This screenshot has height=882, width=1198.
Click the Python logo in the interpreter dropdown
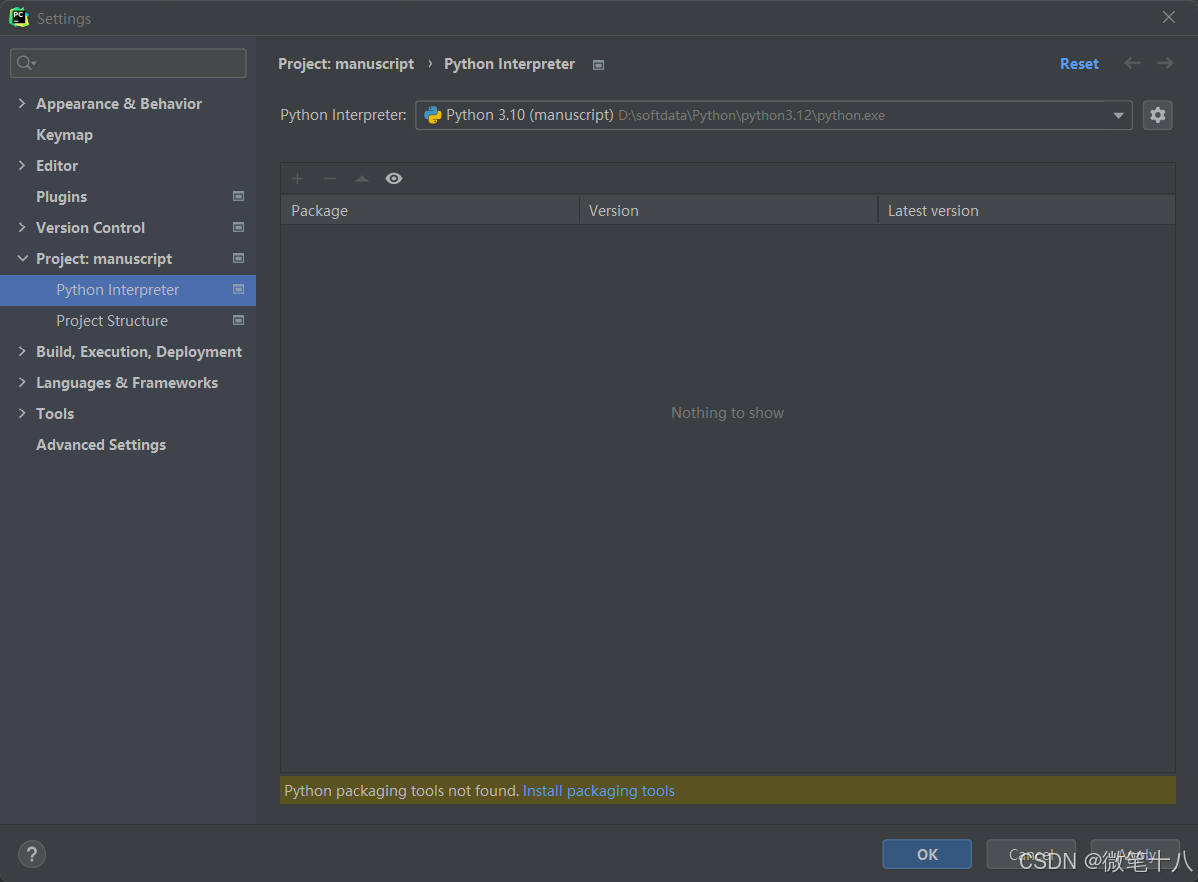pos(432,115)
